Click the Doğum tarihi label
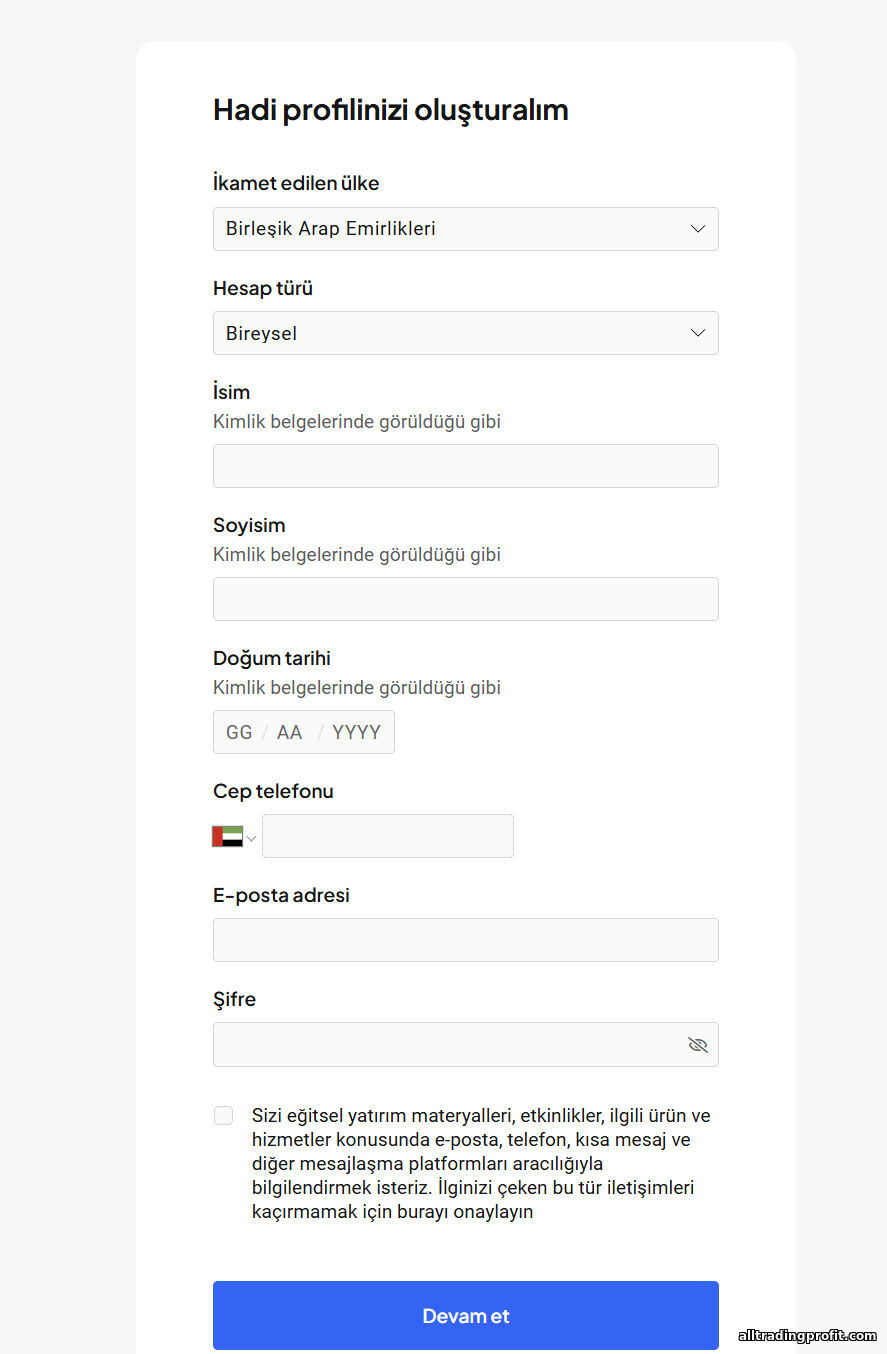Image resolution: width=887 pixels, height=1354 pixels. point(272,658)
